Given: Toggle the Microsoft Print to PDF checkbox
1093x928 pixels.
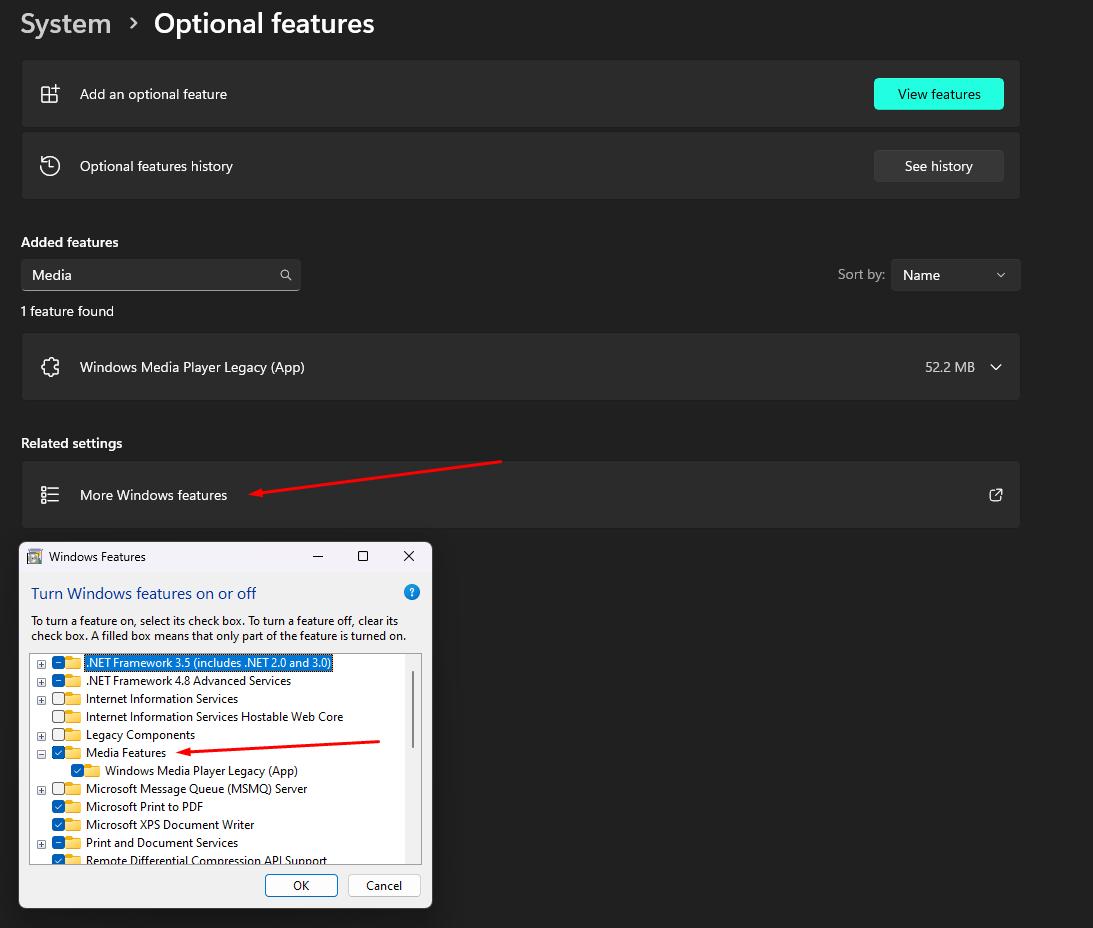Looking at the screenshot, I should point(59,807).
